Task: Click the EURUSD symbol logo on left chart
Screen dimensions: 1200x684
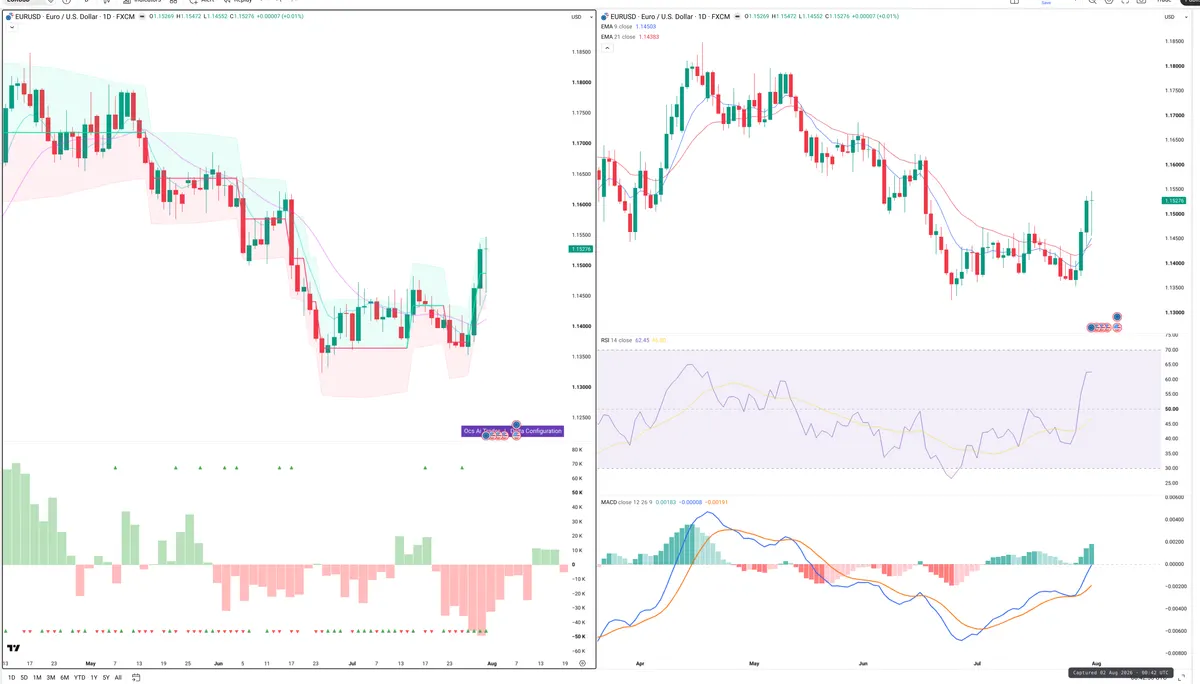Action: [x=9, y=17]
